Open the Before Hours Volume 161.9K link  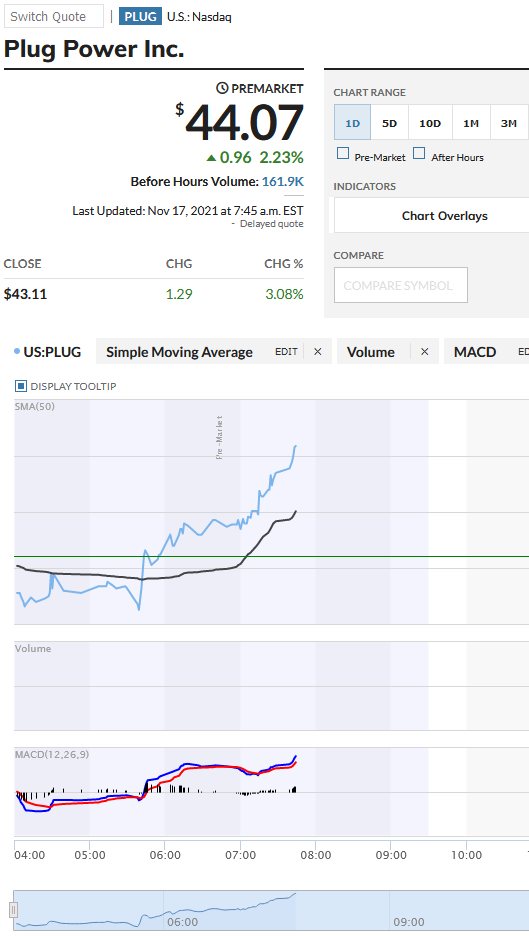283,181
